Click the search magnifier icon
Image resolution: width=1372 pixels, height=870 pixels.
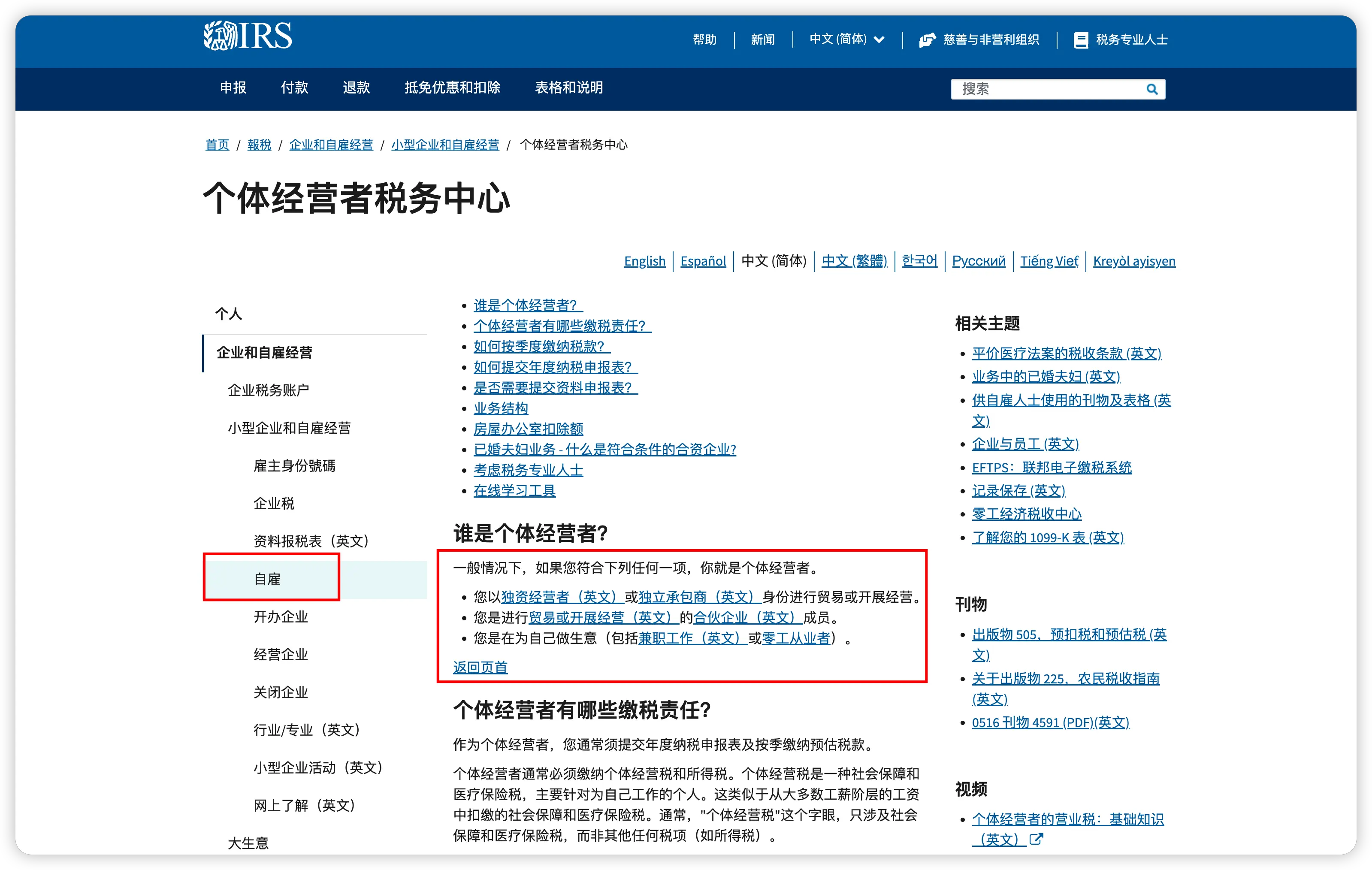point(1151,90)
